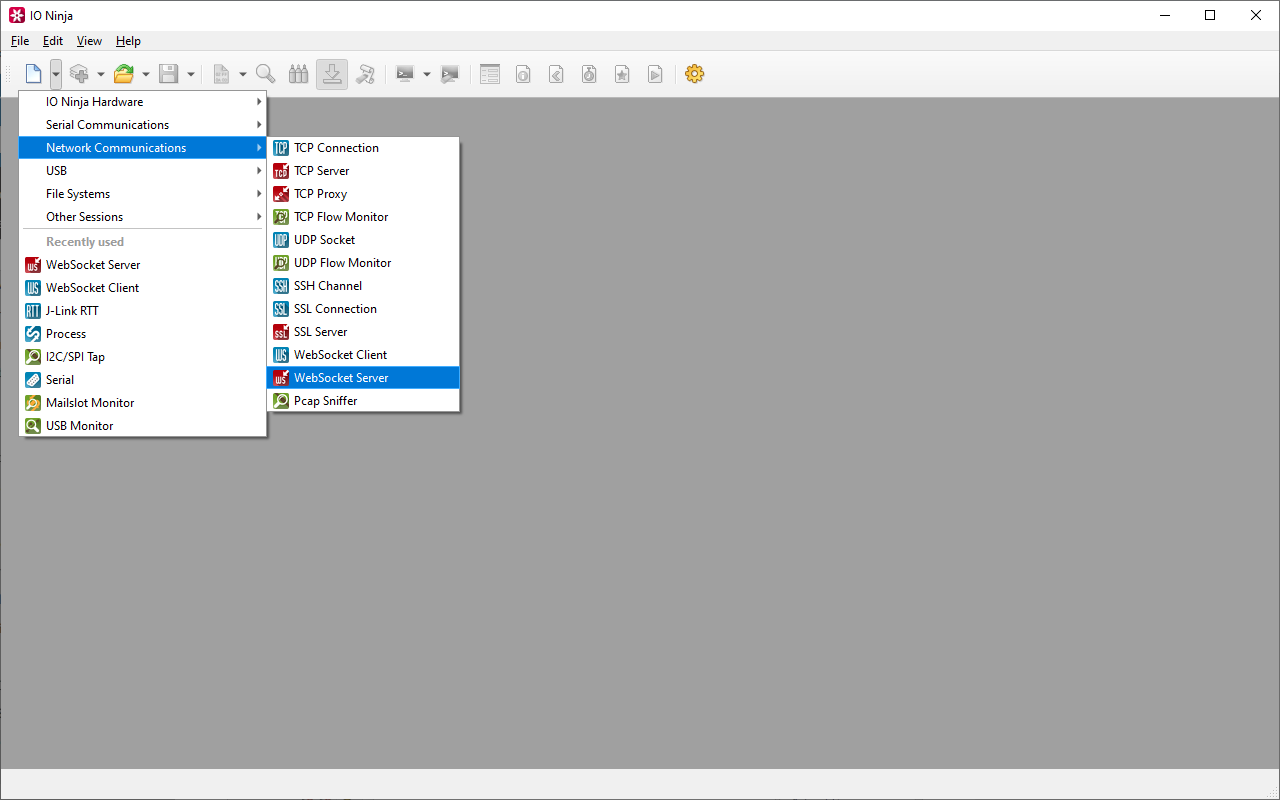
Task: Click the page with play arrow icon
Action: 655,74
